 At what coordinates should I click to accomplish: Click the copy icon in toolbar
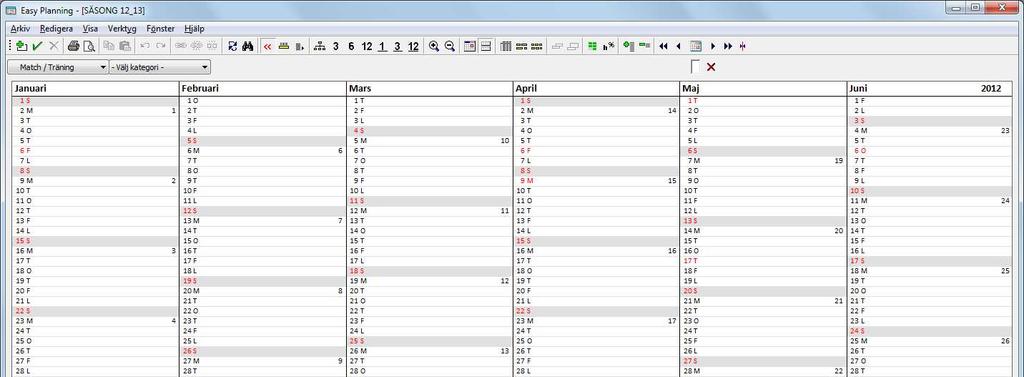pyautogui.click(x=109, y=46)
